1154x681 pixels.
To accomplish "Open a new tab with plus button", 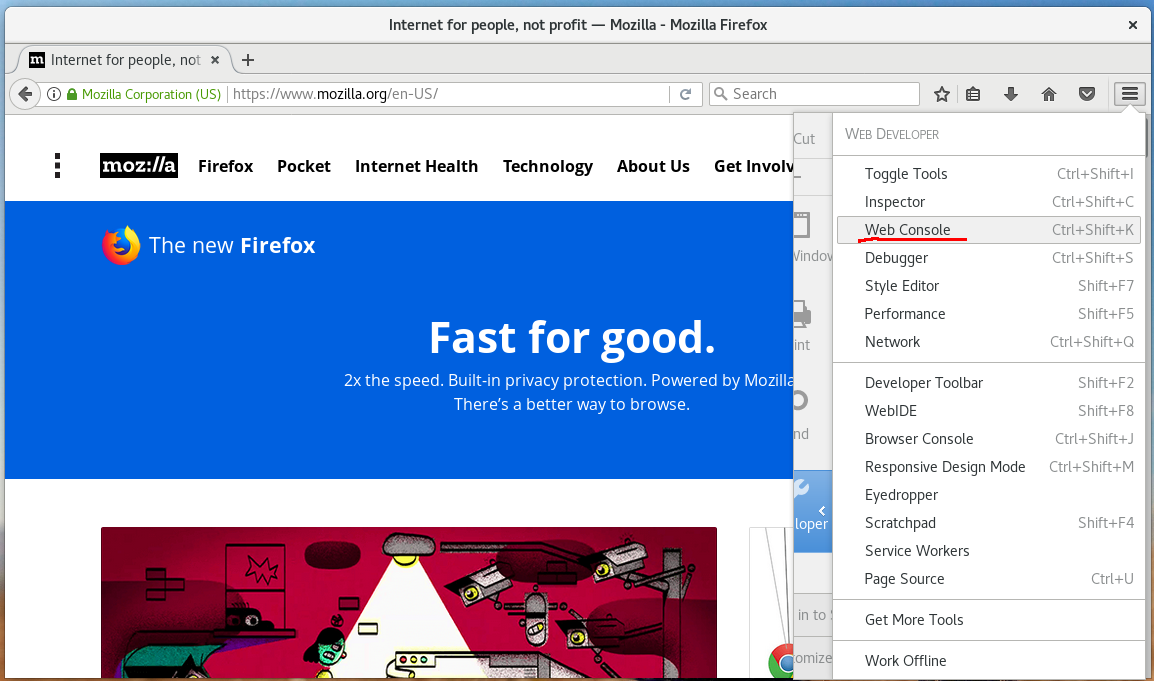I will click(248, 60).
